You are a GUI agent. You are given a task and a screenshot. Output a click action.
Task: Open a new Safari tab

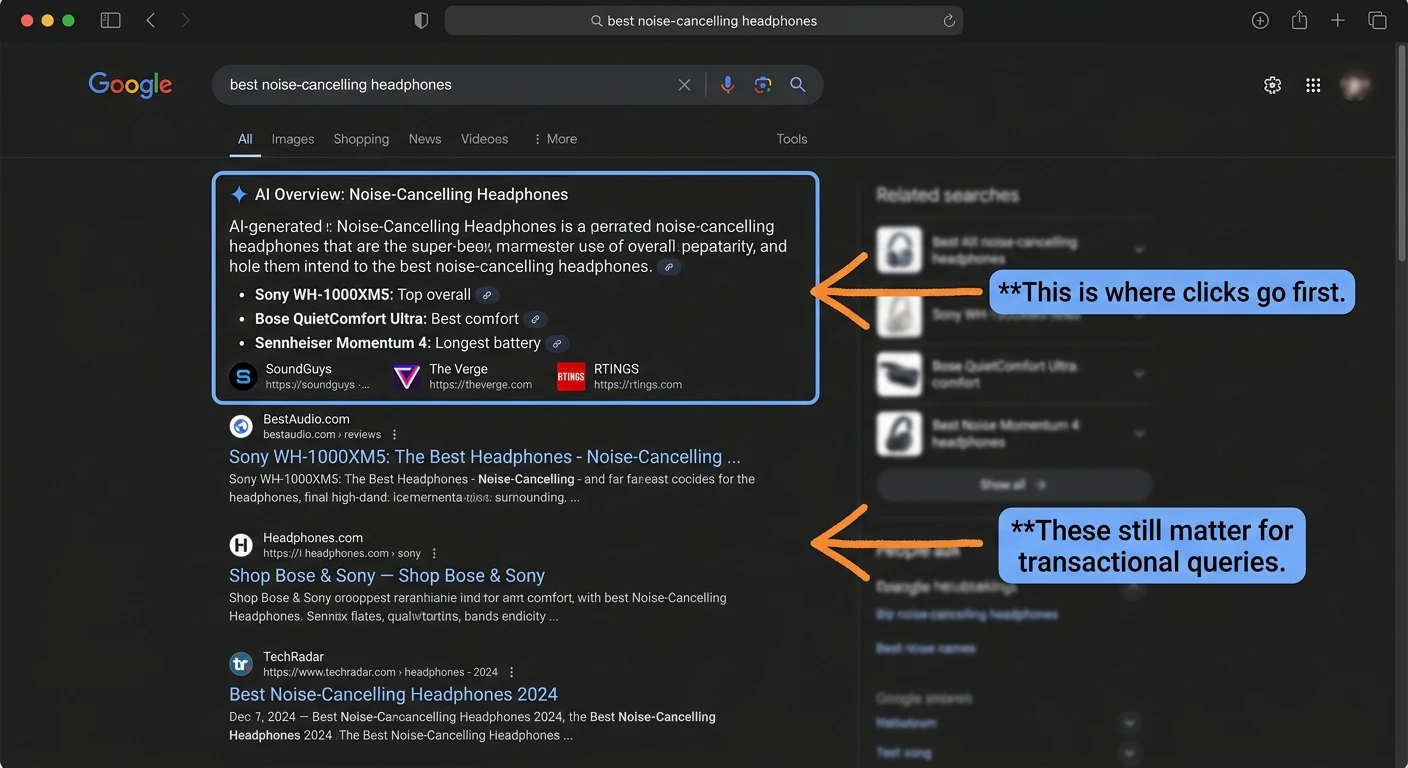coord(1338,21)
